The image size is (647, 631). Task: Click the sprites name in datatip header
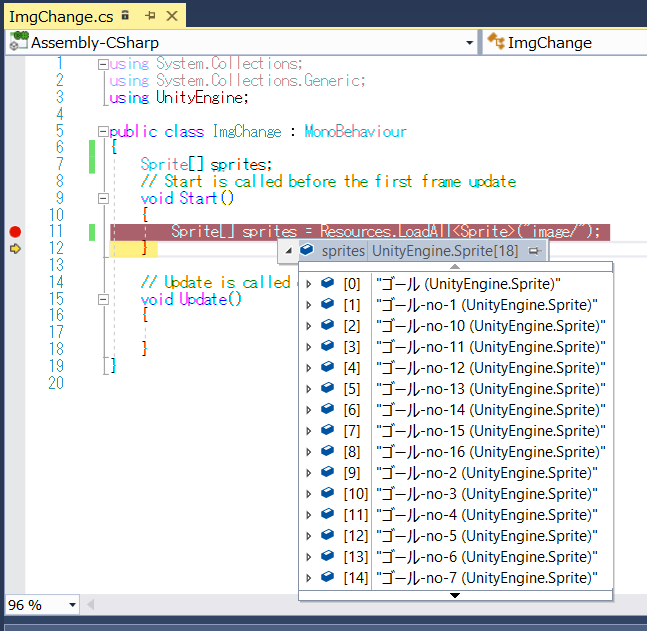pos(343,251)
